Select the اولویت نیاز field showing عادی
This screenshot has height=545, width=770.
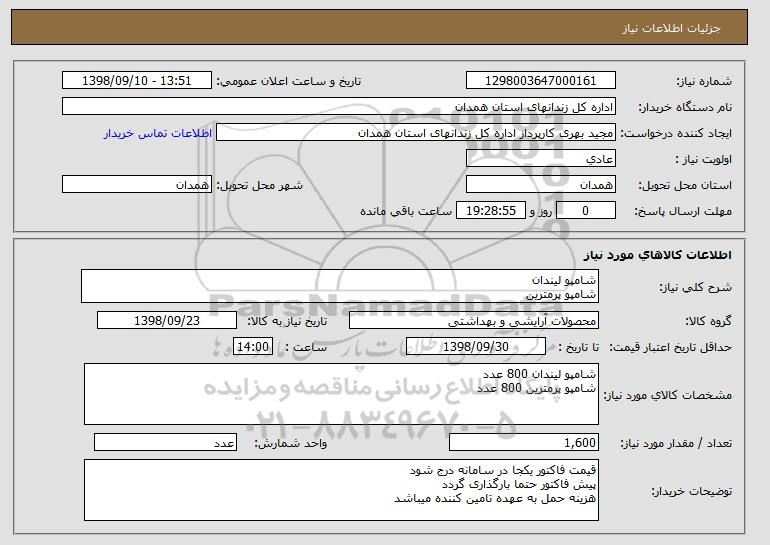pyautogui.click(x=541, y=159)
